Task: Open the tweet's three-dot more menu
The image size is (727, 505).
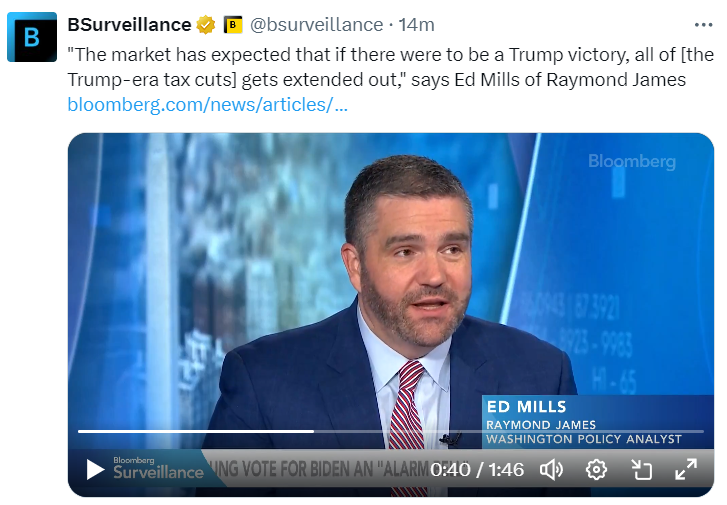Action: tap(704, 24)
